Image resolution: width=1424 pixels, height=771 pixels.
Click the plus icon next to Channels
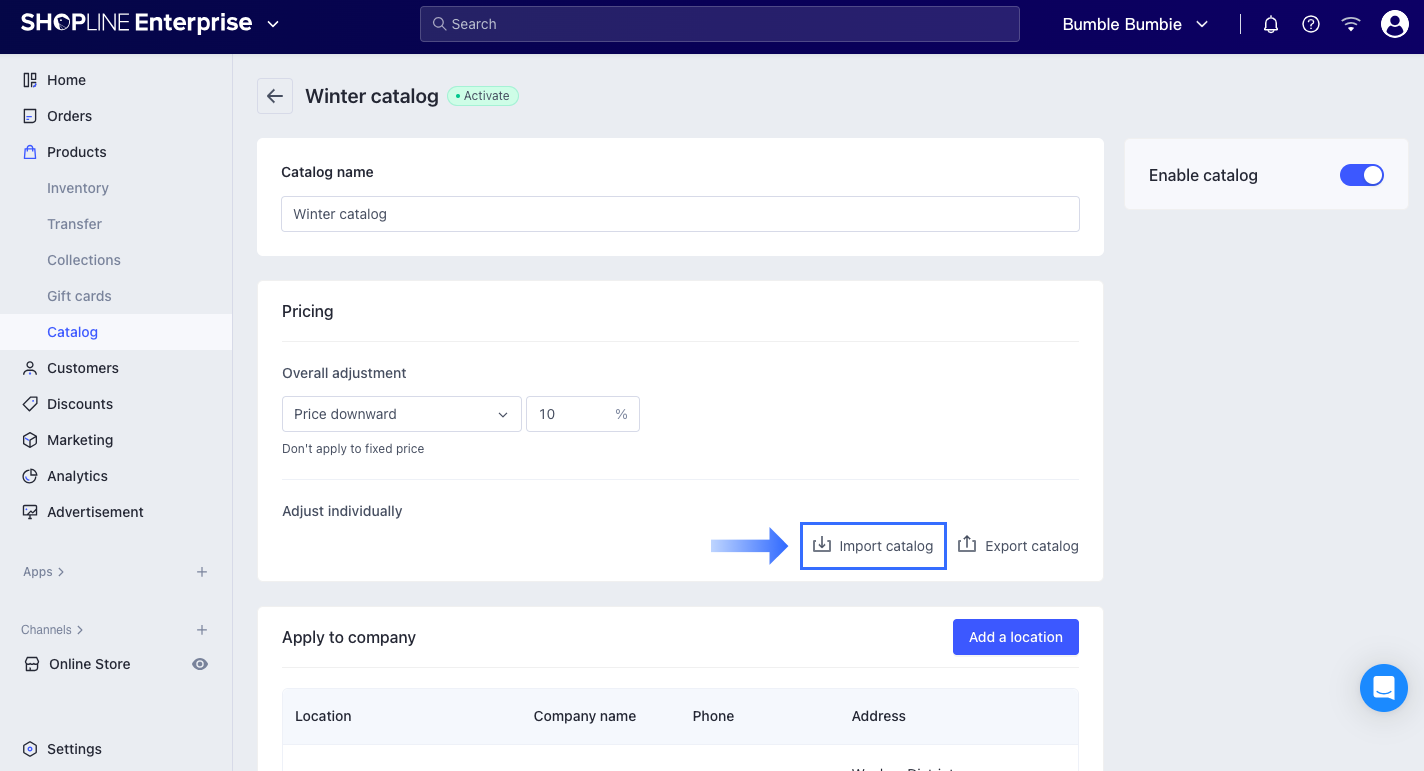point(202,630)
